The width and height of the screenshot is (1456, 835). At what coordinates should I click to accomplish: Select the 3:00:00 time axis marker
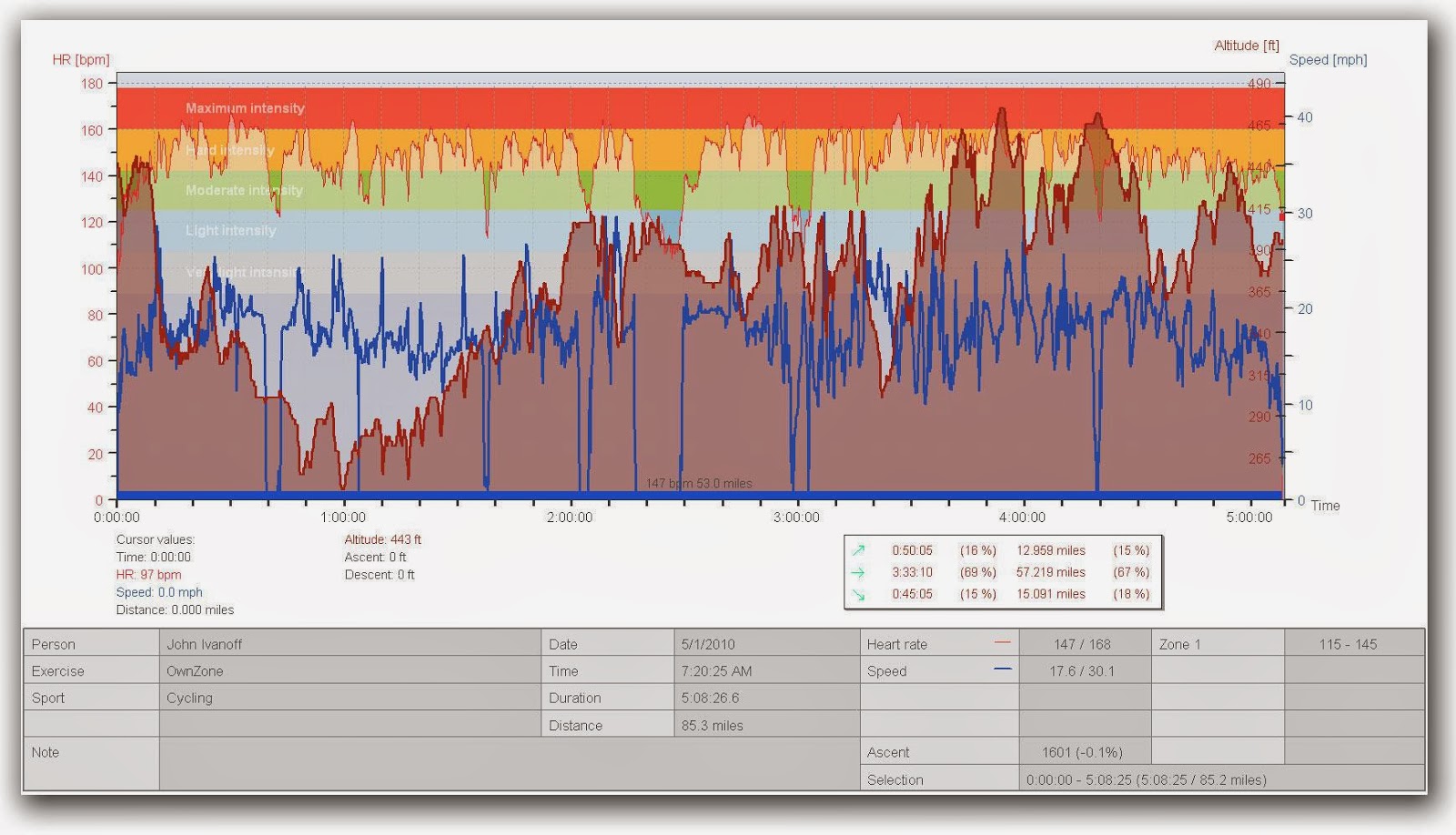pyautogui.click(x=796, y=518)
